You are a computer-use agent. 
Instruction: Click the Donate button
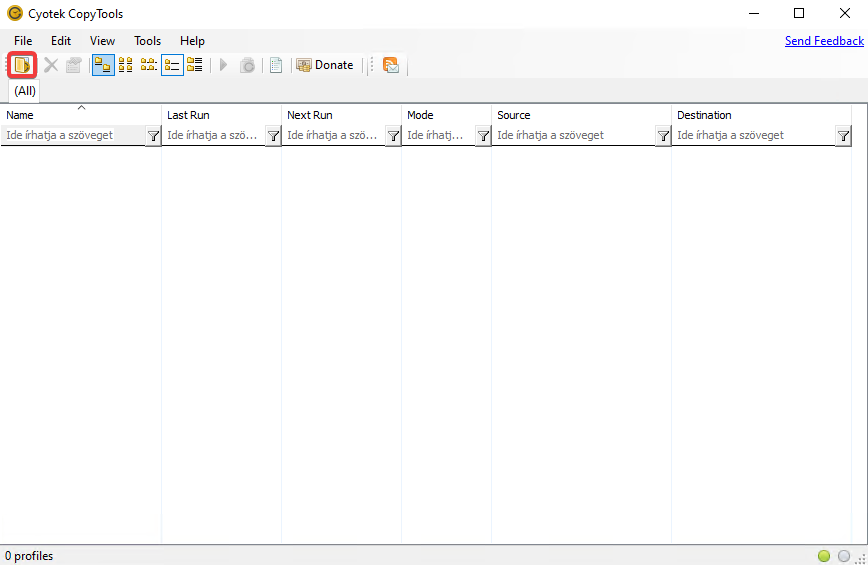325,65
